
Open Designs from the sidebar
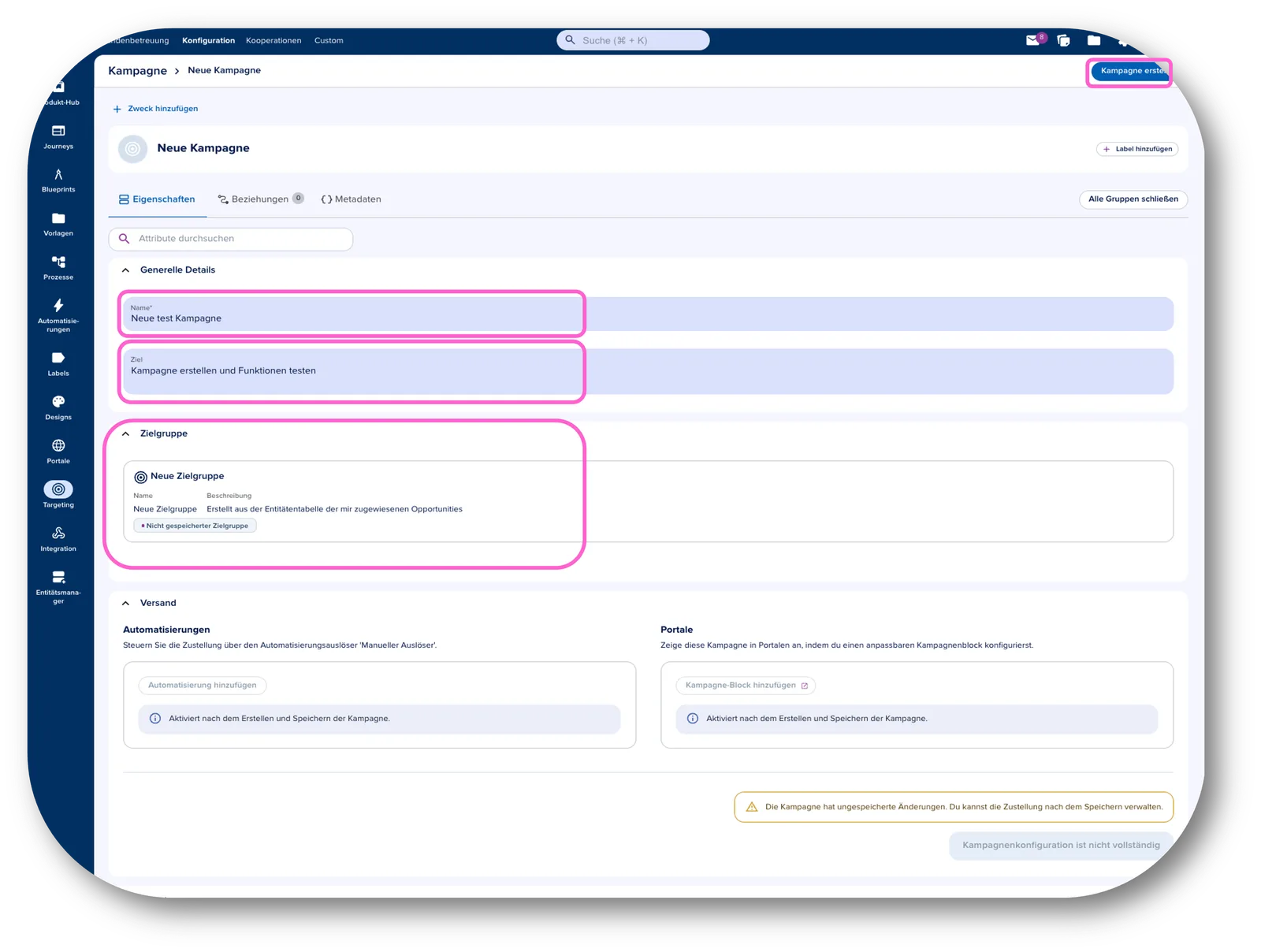58,407
